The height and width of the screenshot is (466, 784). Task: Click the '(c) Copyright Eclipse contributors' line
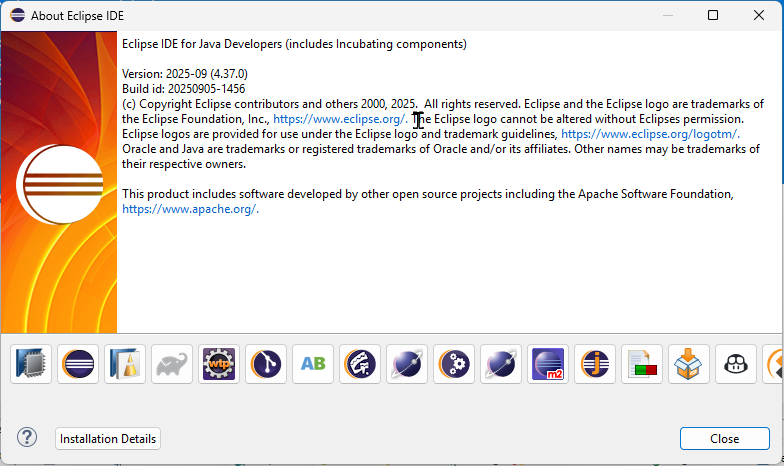click(x=443, y=104)
